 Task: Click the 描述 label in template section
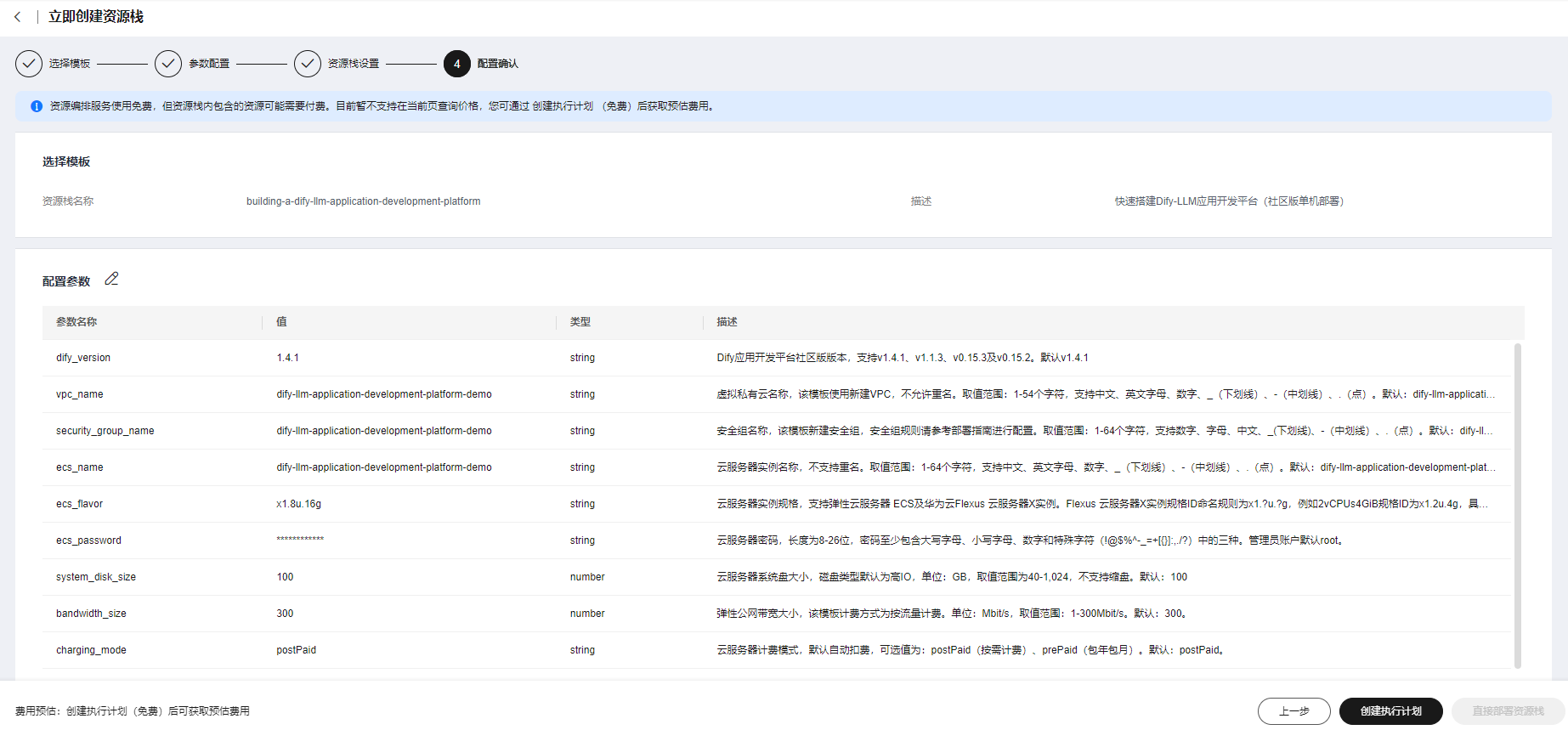pyautogui.click(x=921, y=201)
